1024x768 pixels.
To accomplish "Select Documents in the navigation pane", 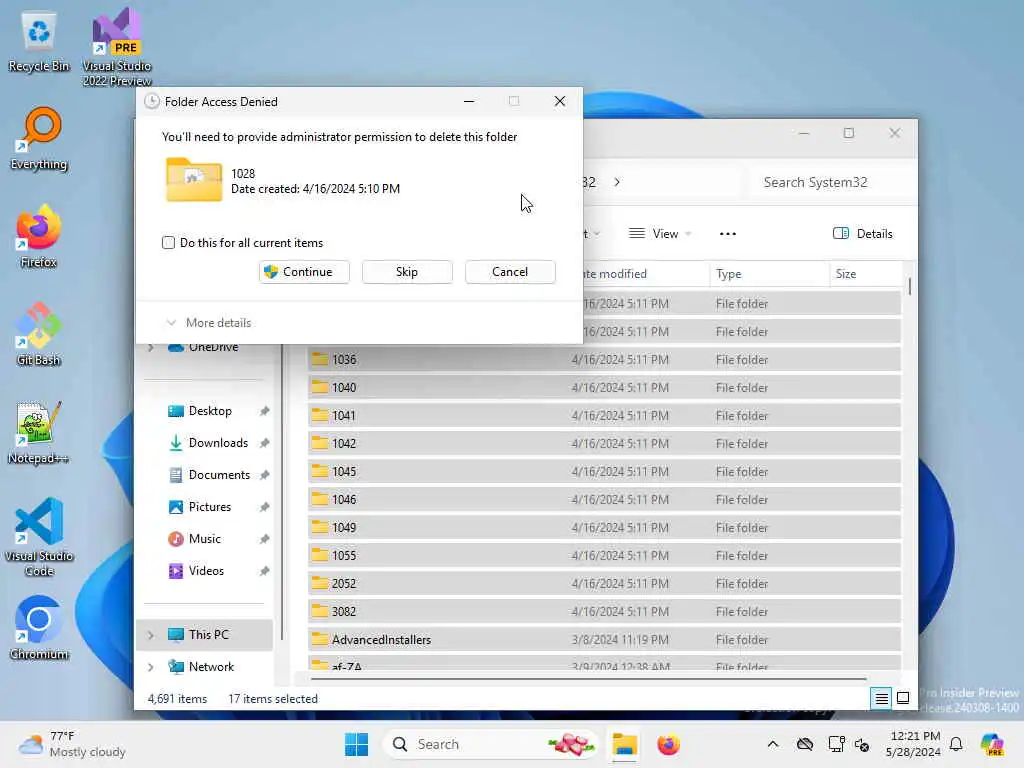I will 219,475.
